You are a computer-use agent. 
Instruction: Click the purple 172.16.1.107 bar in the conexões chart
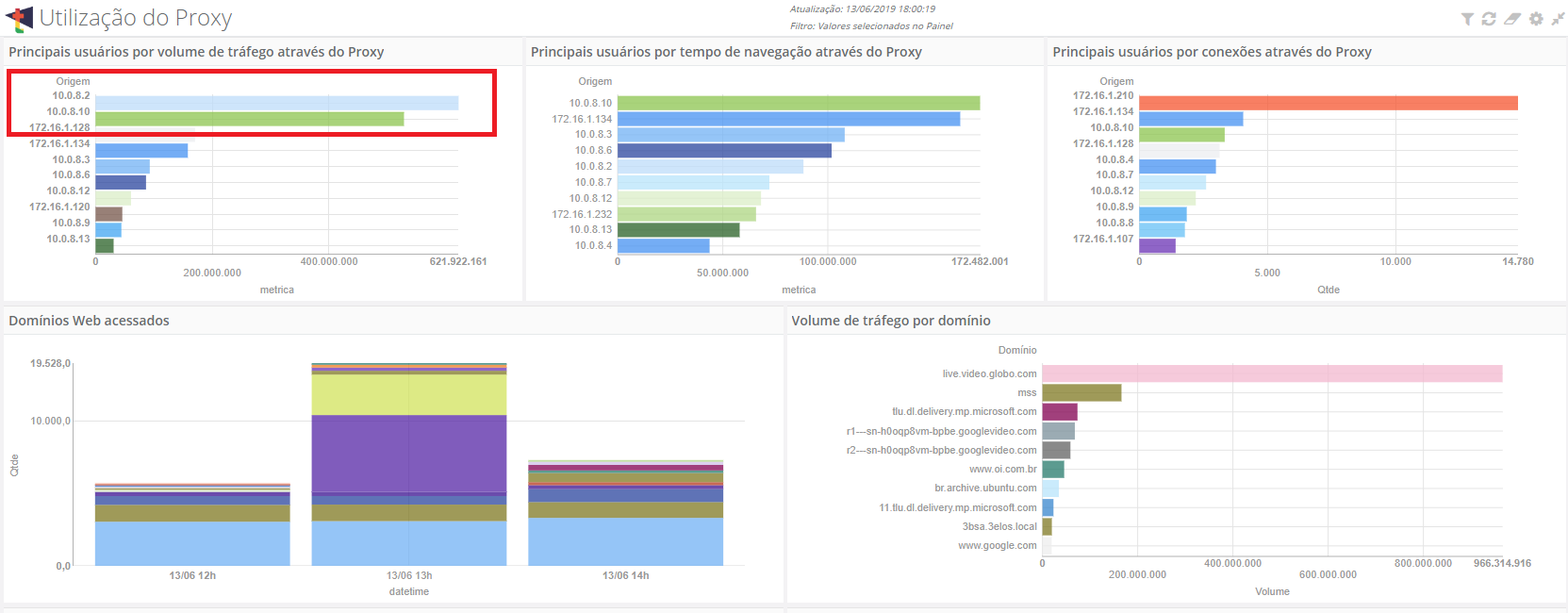pyautogui.click(x=1157, y=246)
